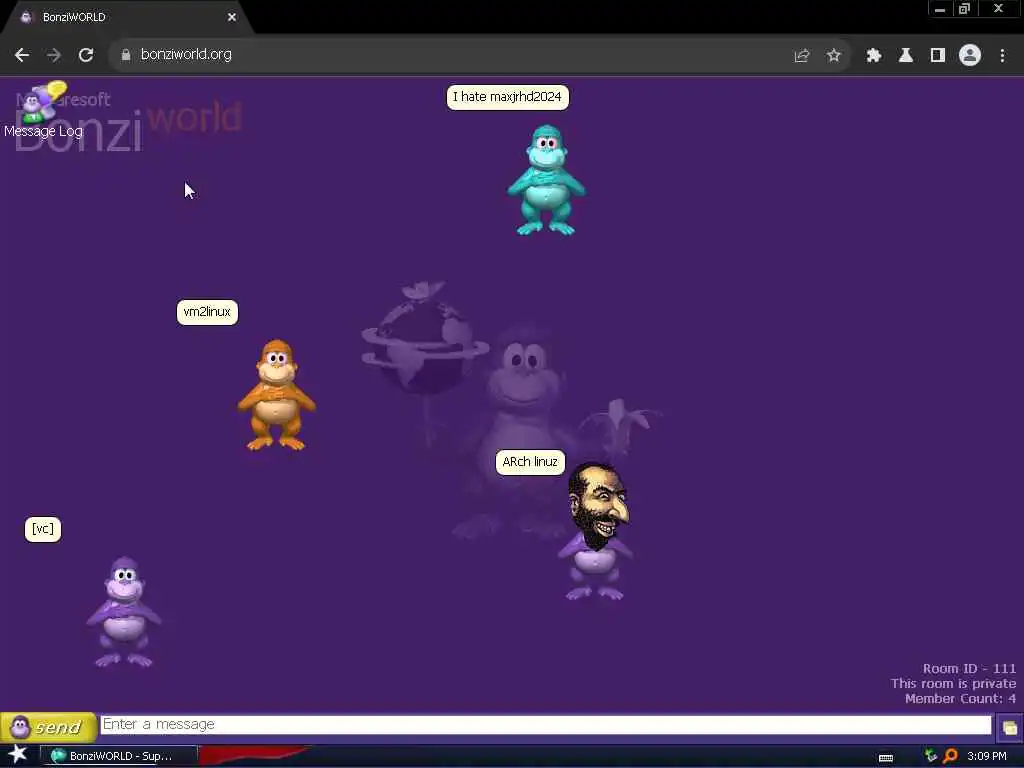Click the purple send button
The width and height of the screenshot is (1024, 768).
pos(48,727)
